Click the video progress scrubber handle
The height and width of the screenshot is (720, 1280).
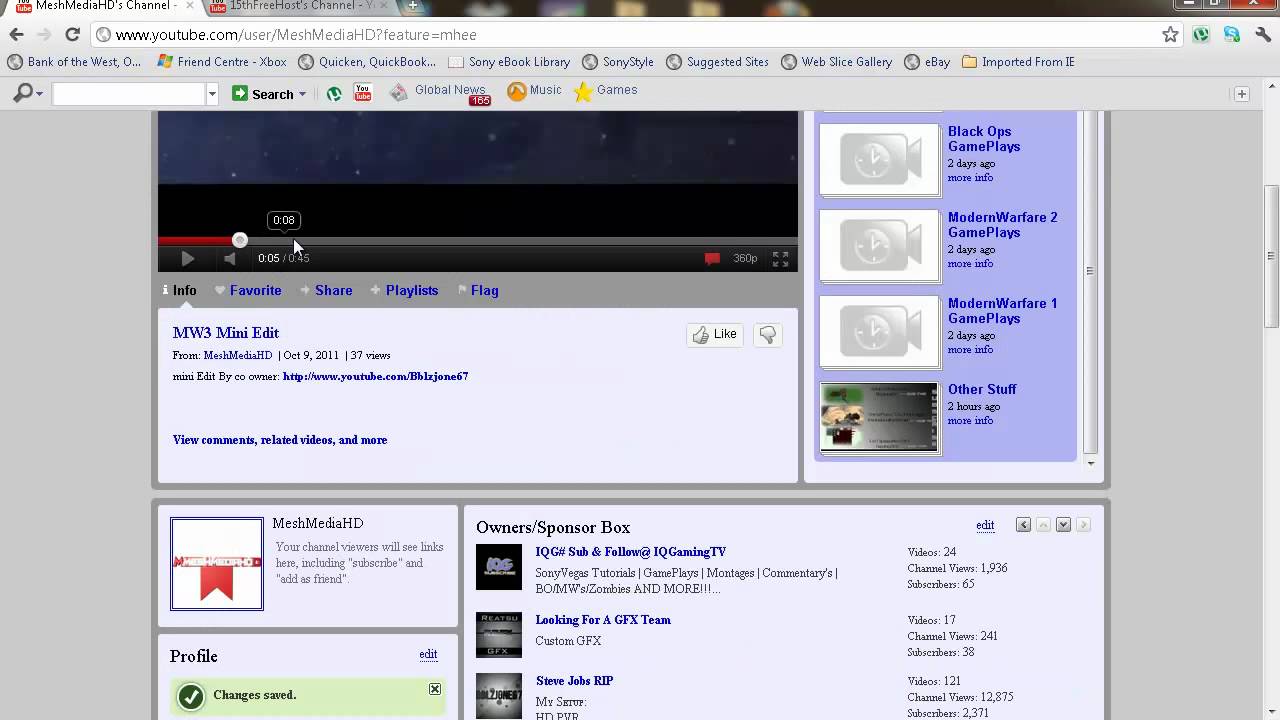point(240,240)
